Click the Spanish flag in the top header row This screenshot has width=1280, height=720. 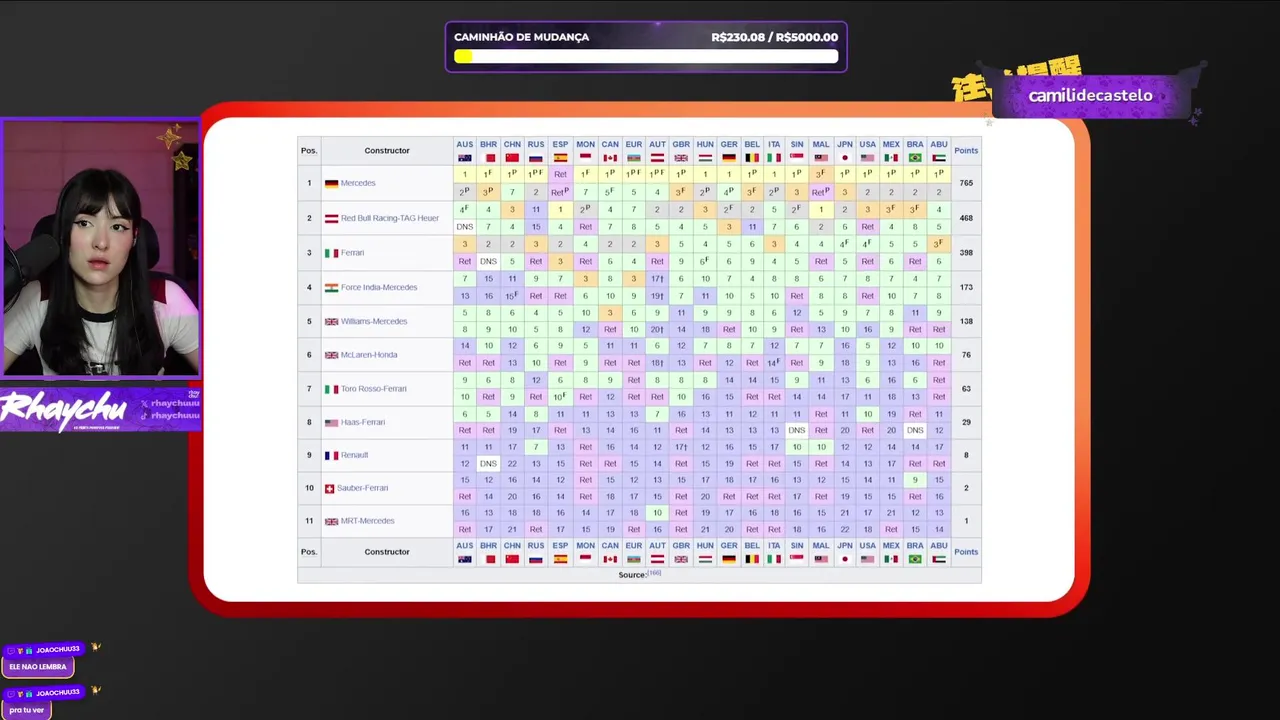(560, 158)
